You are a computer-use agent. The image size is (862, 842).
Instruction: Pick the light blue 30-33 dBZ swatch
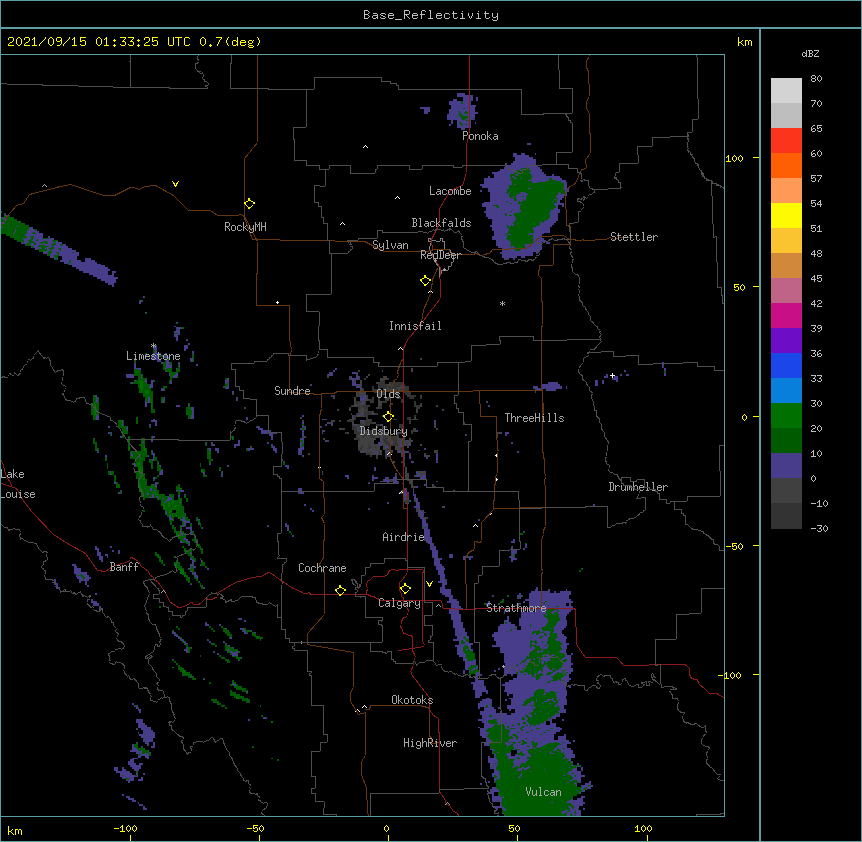tap(786, 391)
